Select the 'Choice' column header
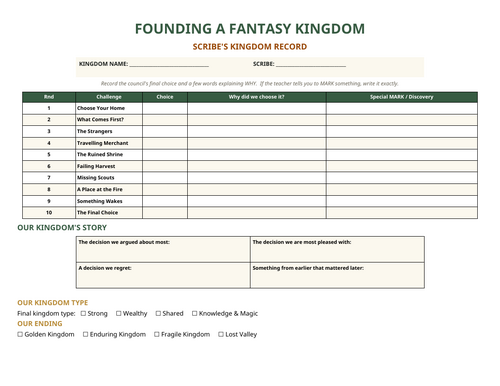 pyautogui.click(x=165, y=97)
